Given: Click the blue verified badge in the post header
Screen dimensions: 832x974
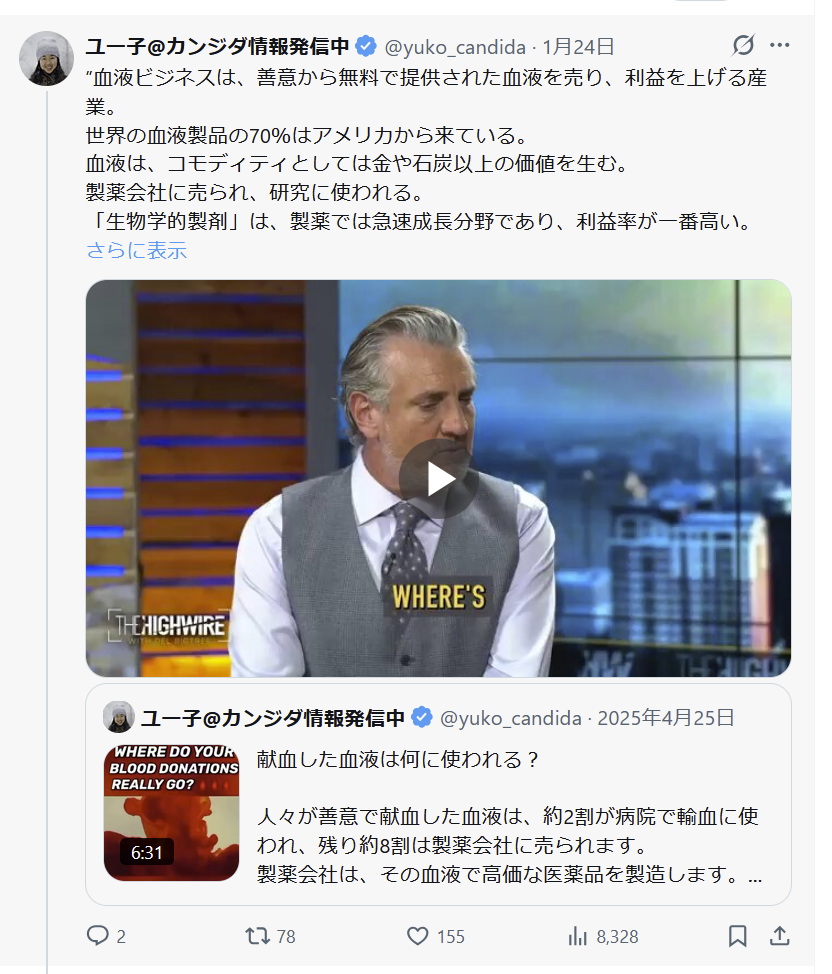Looking at the screenshot, I should (x=366, y=46).
